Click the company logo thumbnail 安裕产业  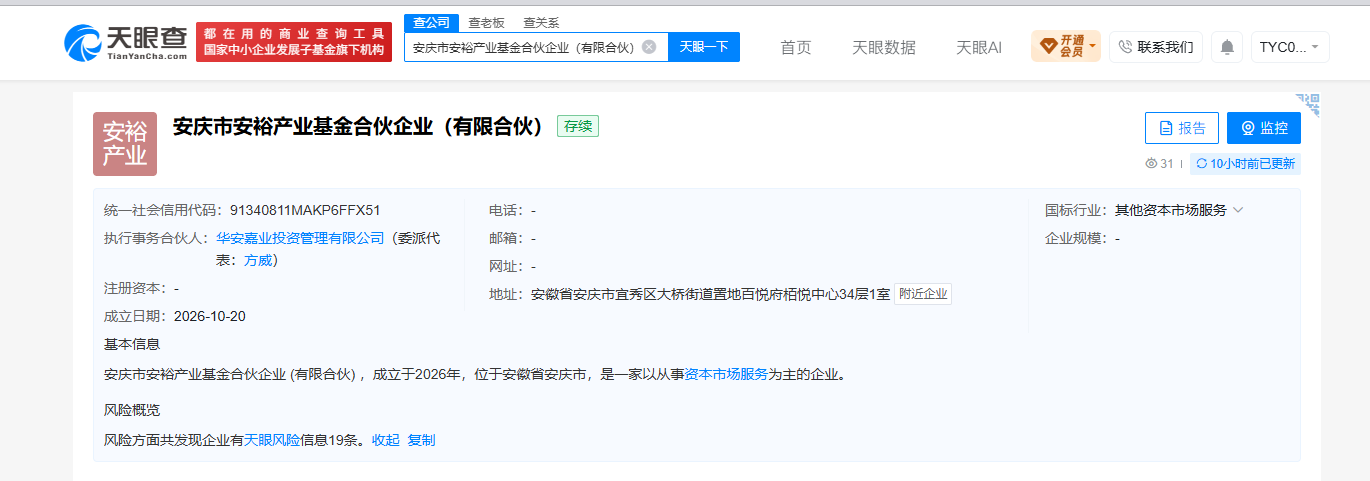tap(125, 144)
